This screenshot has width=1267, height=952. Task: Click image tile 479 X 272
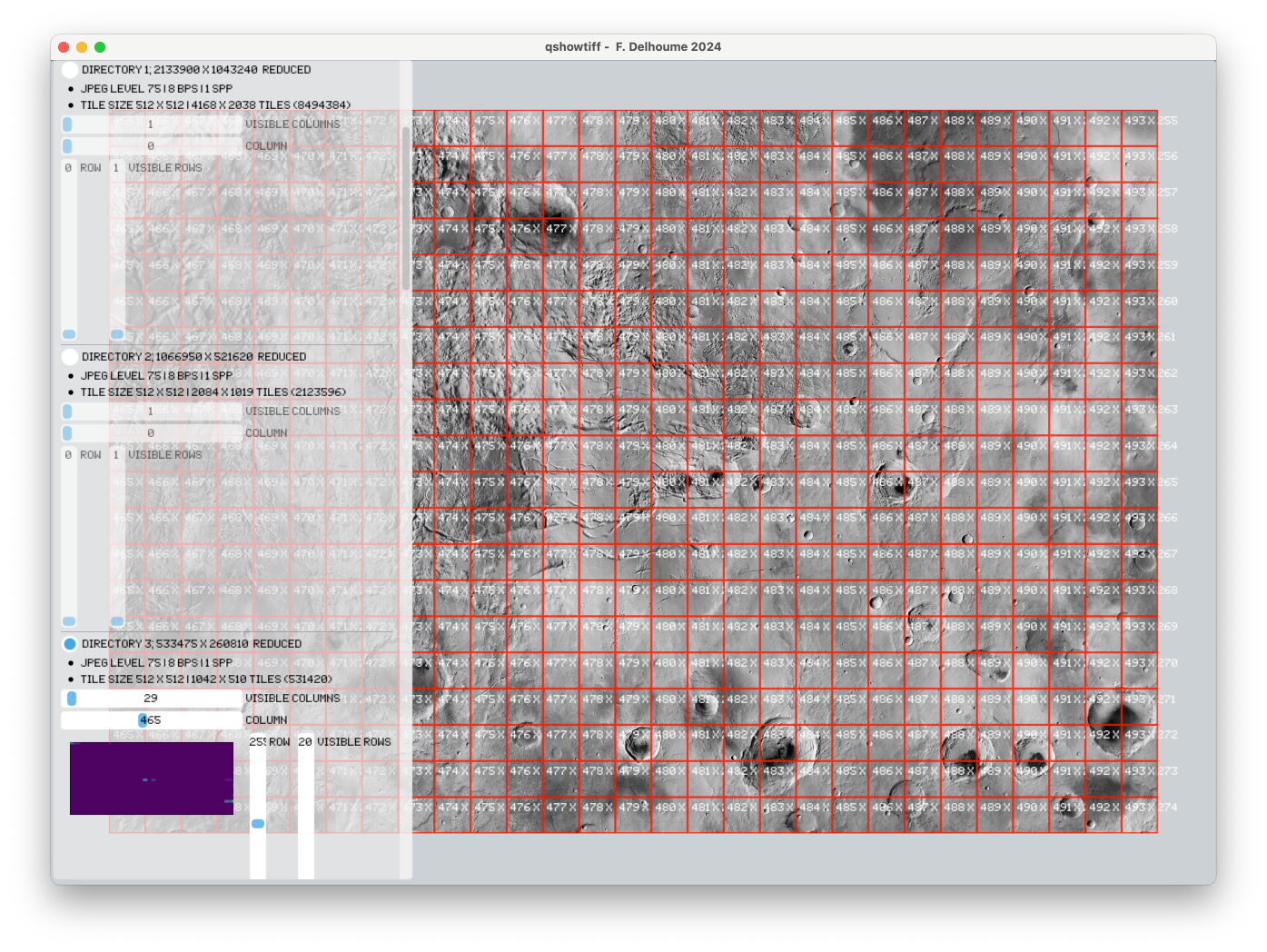pos(634,743)
